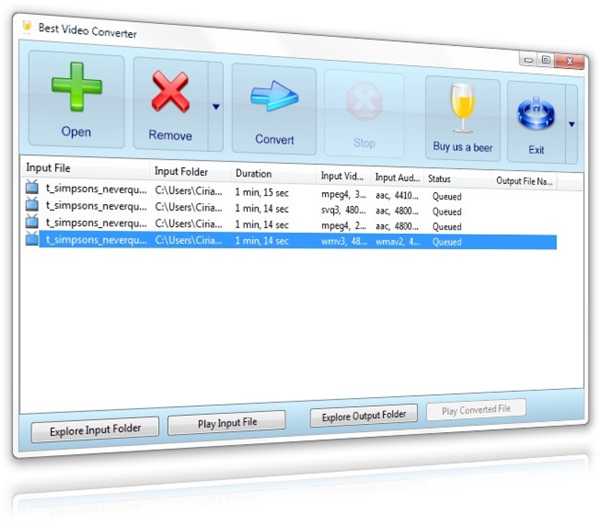600x525 pixels.
Task: Expand the Exit dropdown arrow
Action: [x=571, y=124]
